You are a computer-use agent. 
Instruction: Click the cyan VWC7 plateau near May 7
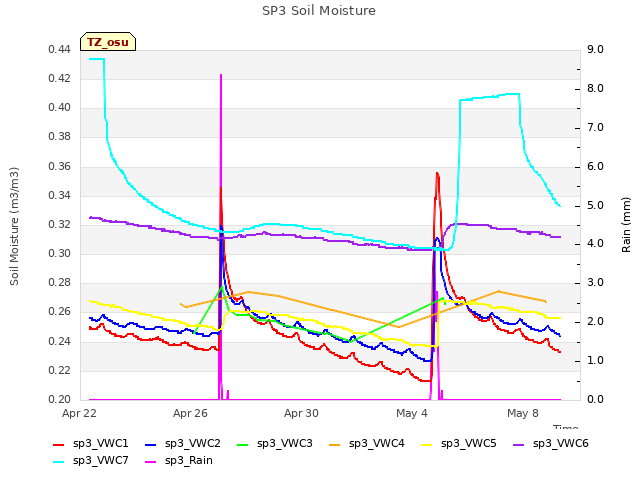[490, 97]
